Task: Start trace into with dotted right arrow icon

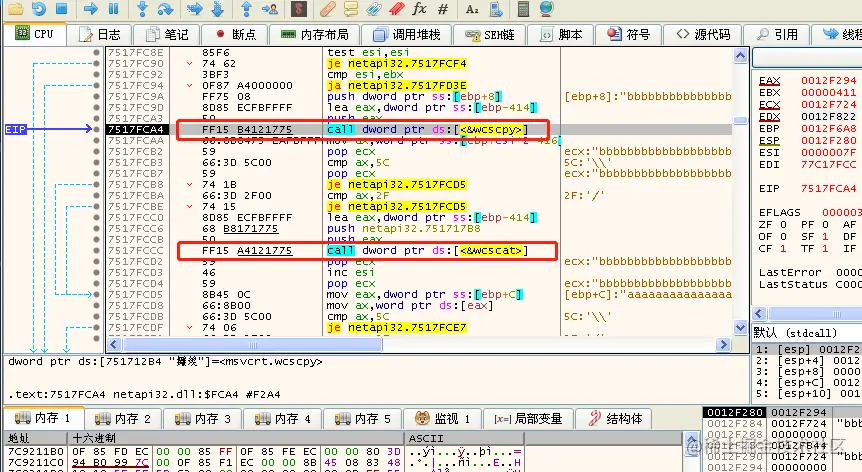Action: (195, 8)
